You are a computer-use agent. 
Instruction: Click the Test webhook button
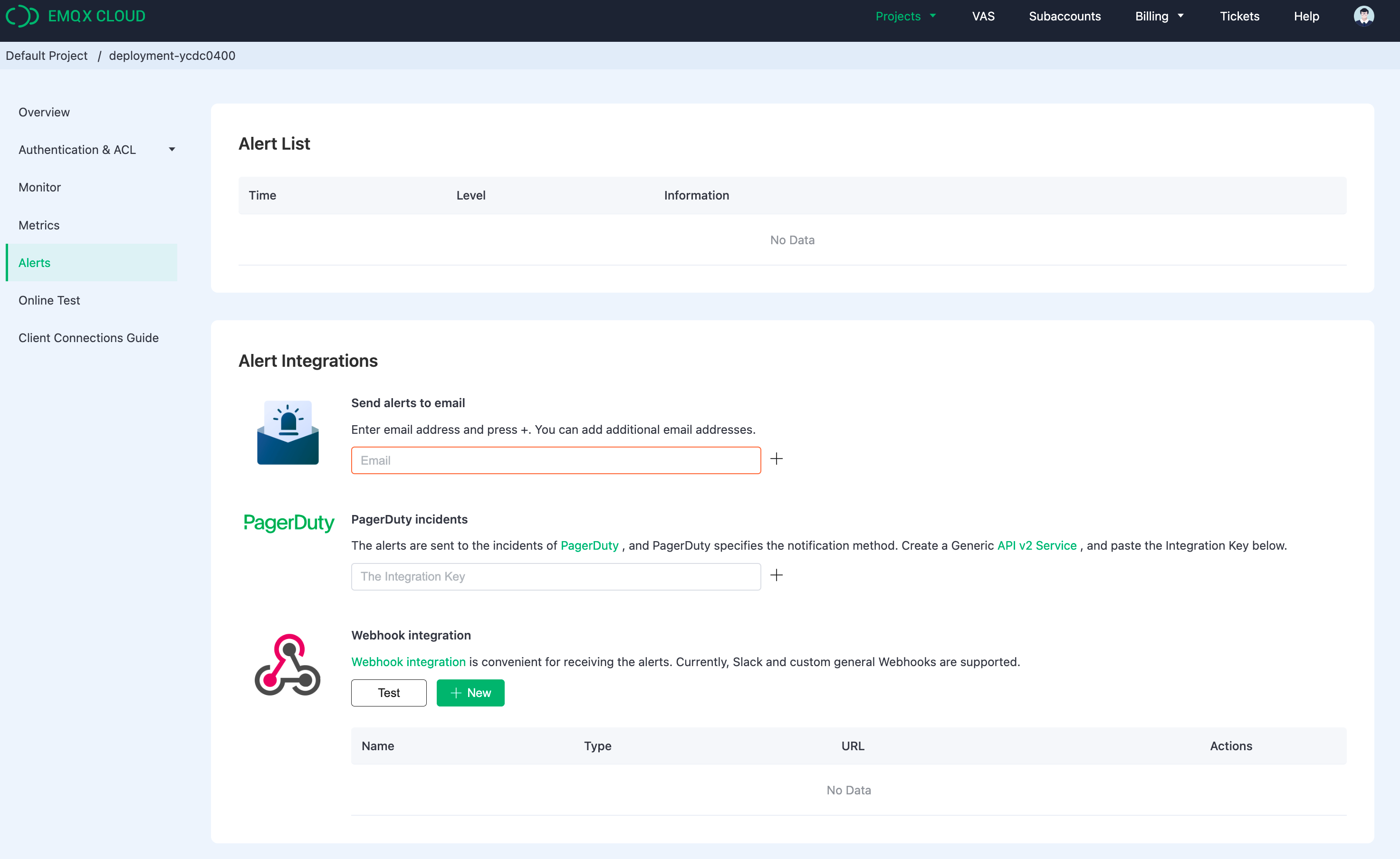click(389, 692)
